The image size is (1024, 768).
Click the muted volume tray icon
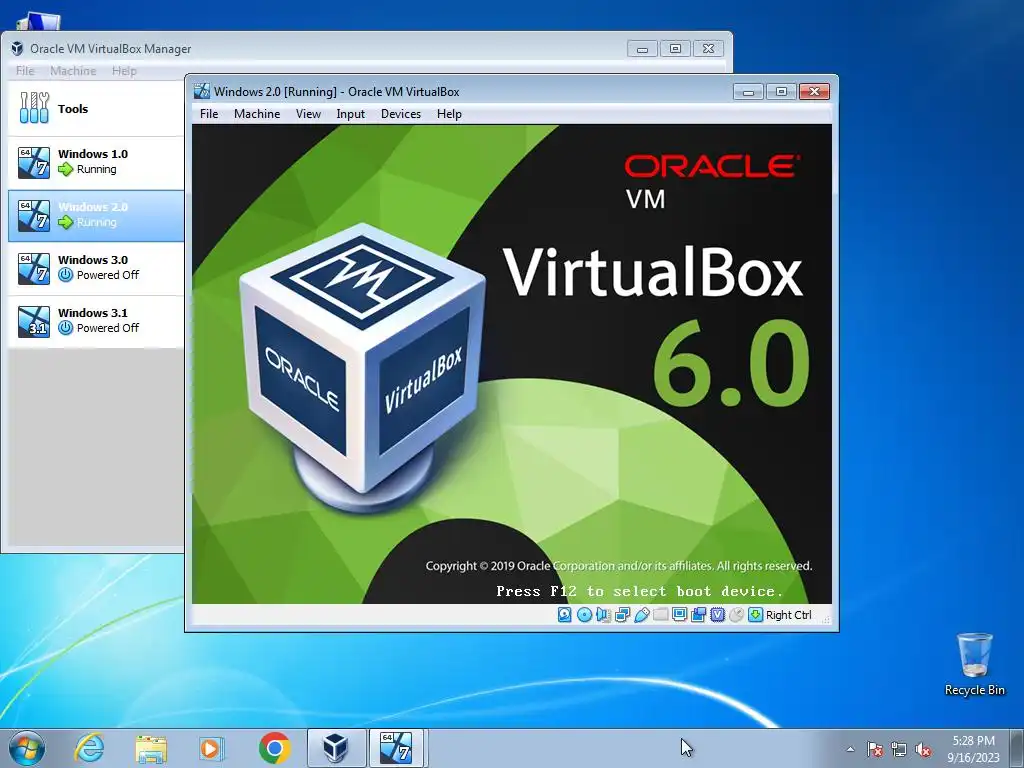[x=923, y=749]
